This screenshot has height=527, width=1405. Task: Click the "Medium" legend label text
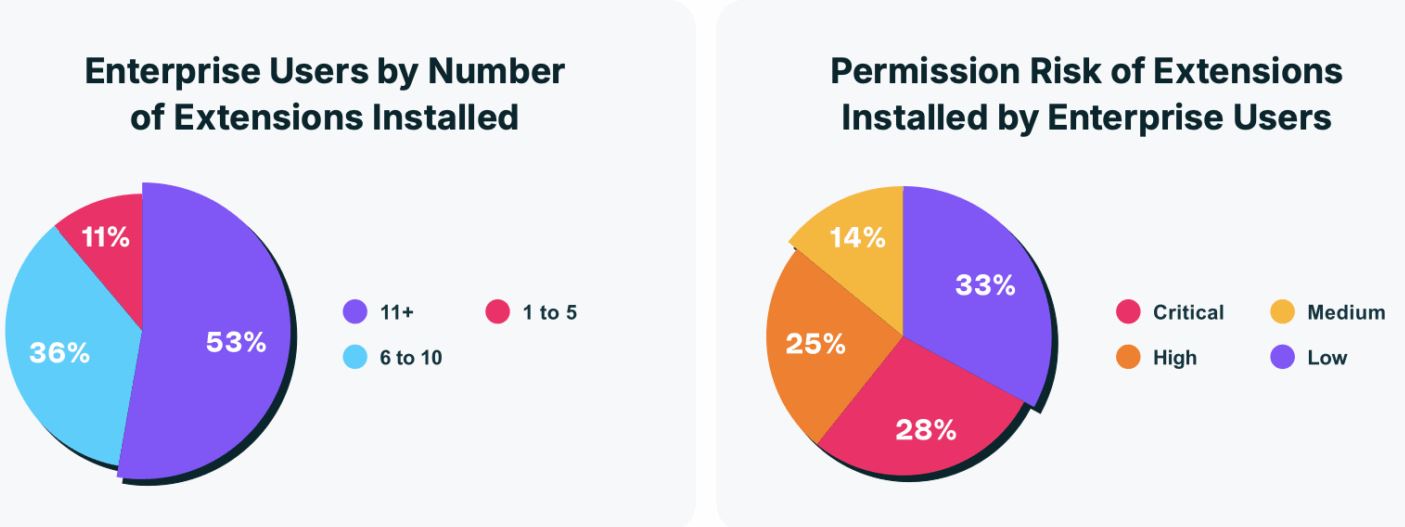coord(1346,313)
